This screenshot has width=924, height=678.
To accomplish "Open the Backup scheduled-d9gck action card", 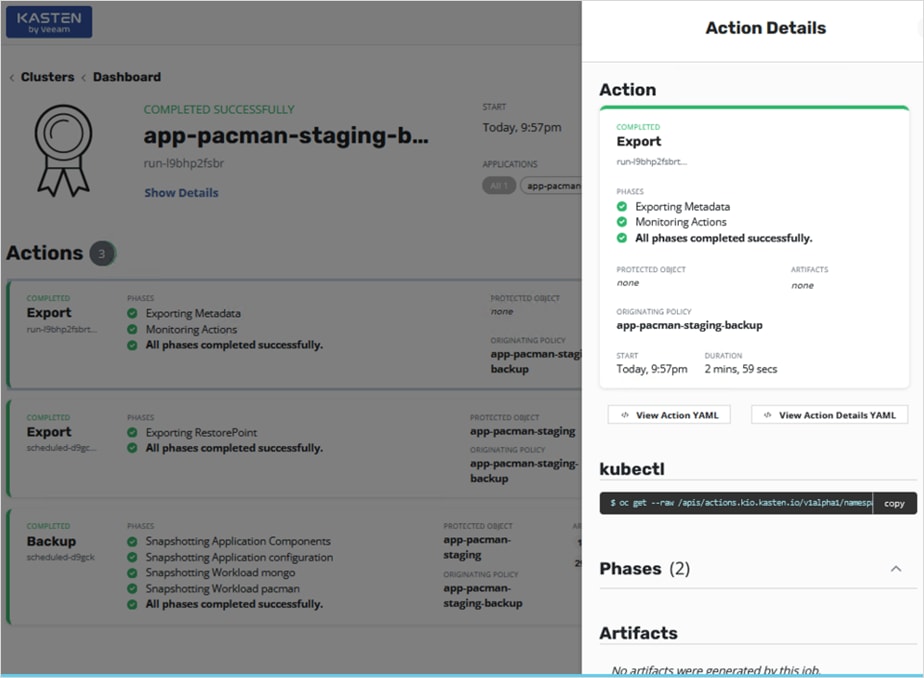I will (x=295, y=567).
